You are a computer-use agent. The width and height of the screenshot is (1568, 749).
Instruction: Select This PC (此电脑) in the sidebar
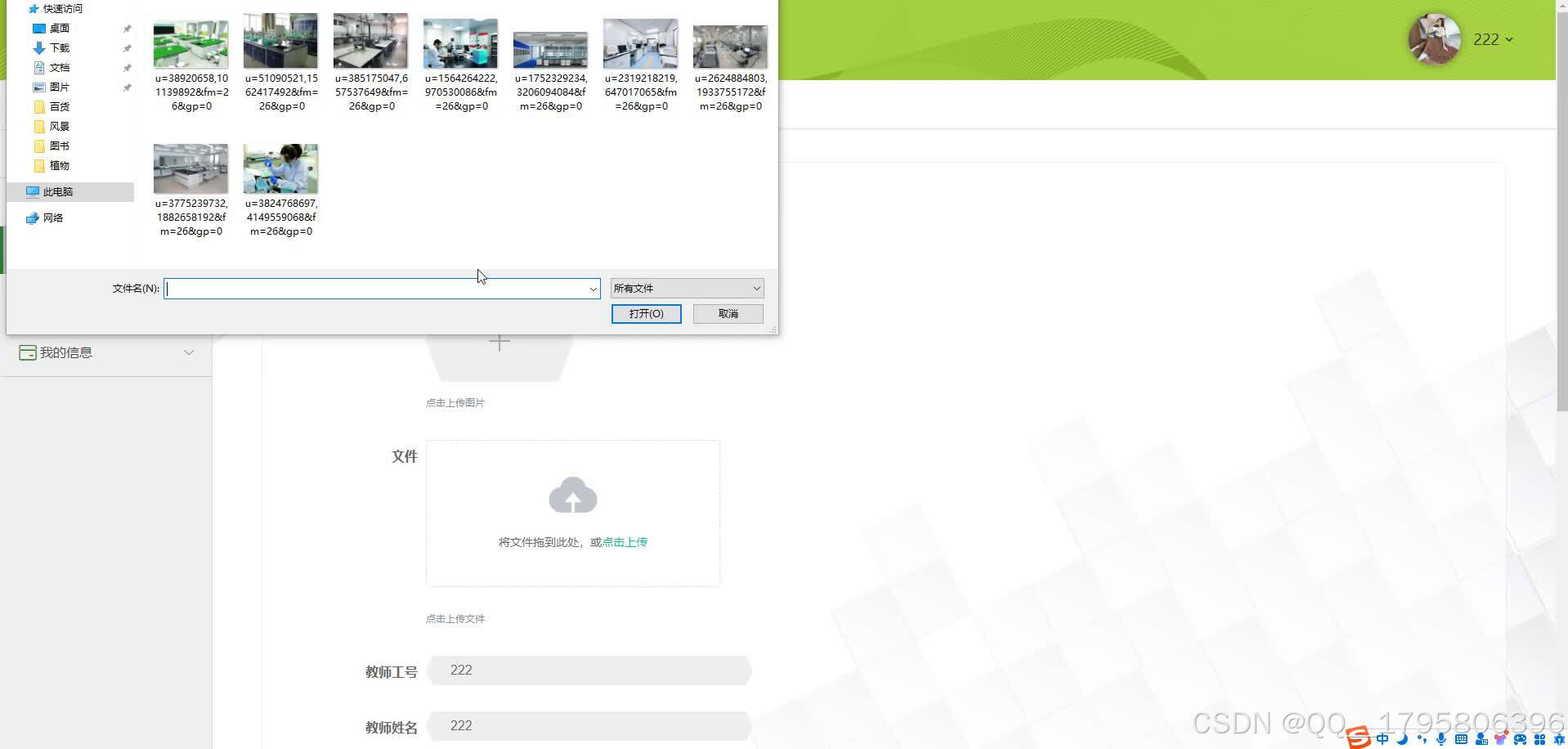click(x=69, y=191)
